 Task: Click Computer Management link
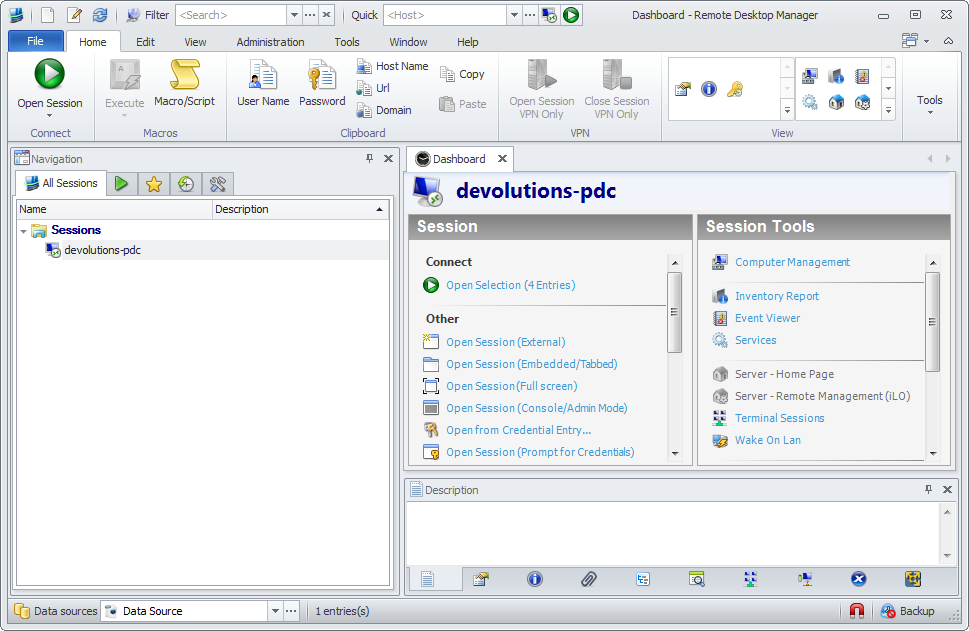point(792,262)
